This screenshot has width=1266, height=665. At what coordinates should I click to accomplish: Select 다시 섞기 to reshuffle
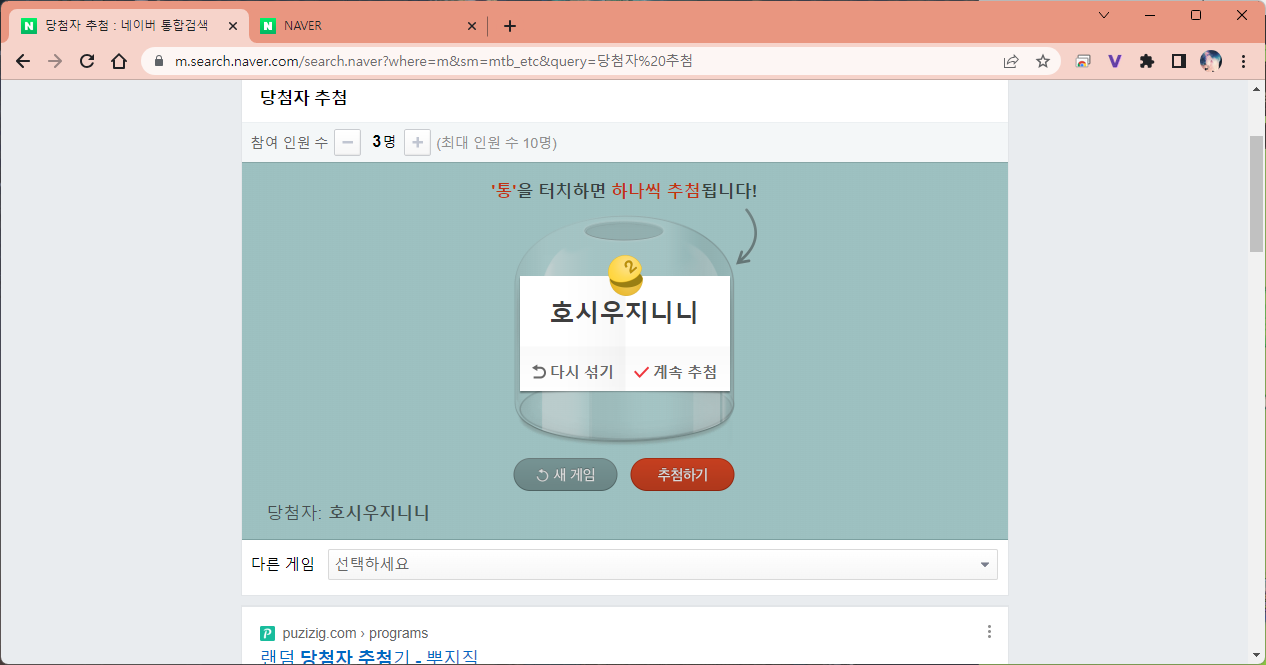point(572,372)
